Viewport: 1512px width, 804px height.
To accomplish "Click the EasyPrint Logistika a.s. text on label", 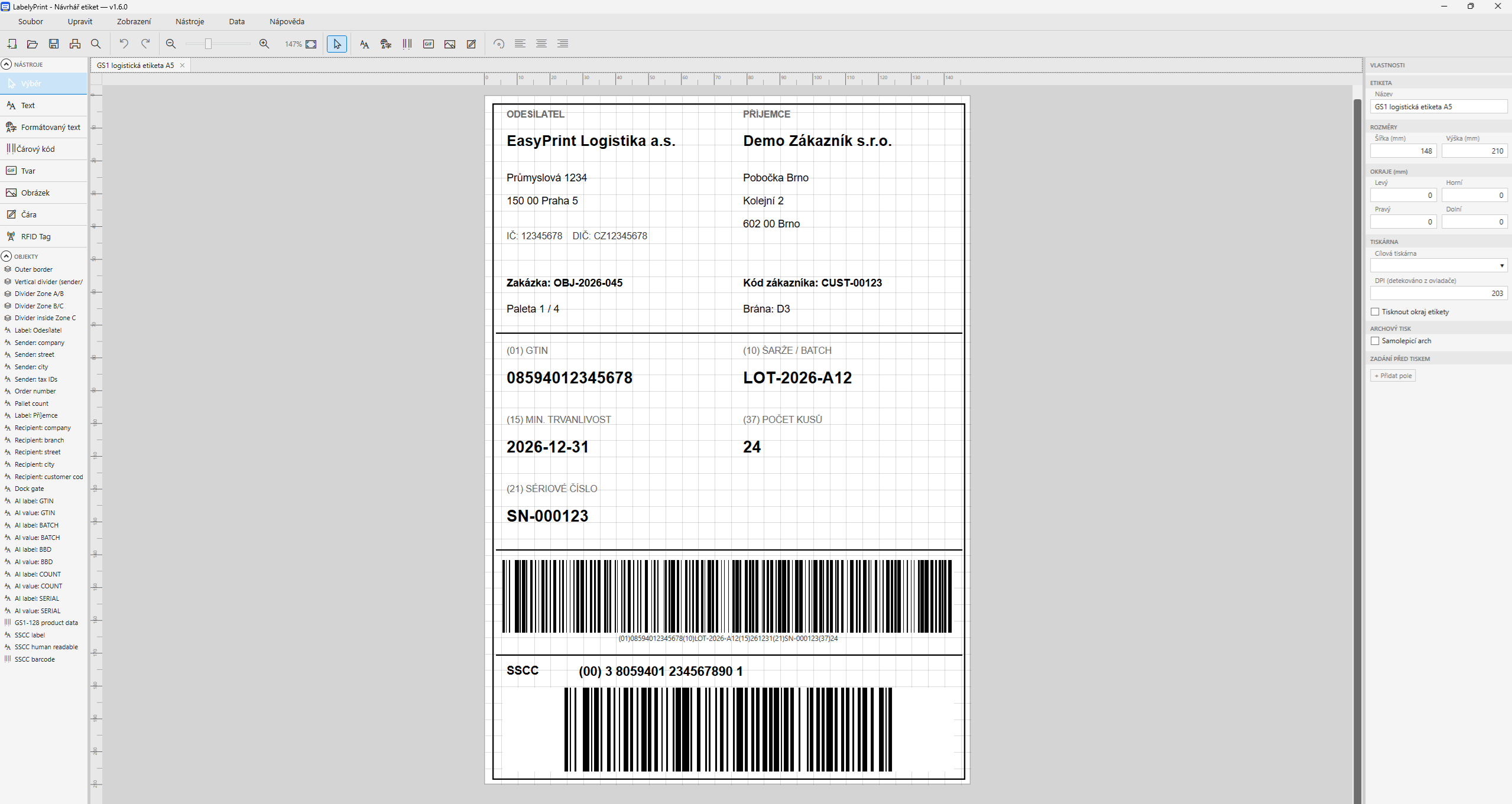I will point(590,141).
